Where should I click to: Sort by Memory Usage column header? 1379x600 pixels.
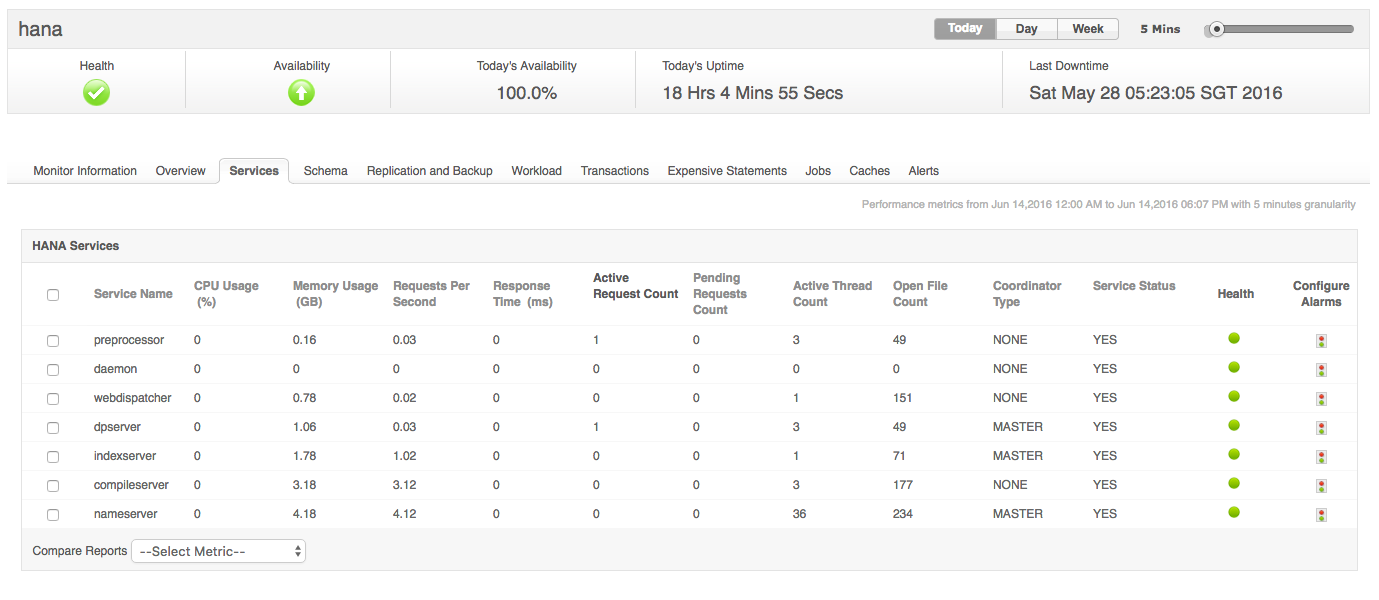pos(335,294)
